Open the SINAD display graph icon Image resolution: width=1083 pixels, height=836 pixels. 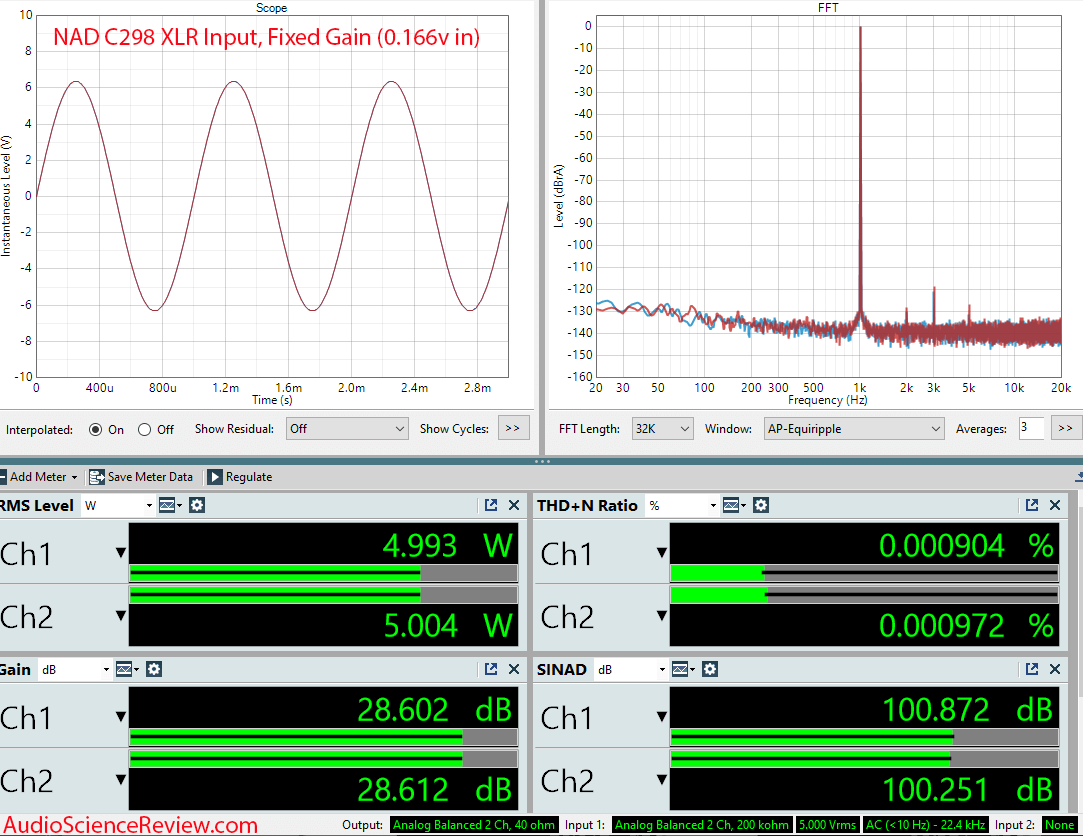click(682, 669)
